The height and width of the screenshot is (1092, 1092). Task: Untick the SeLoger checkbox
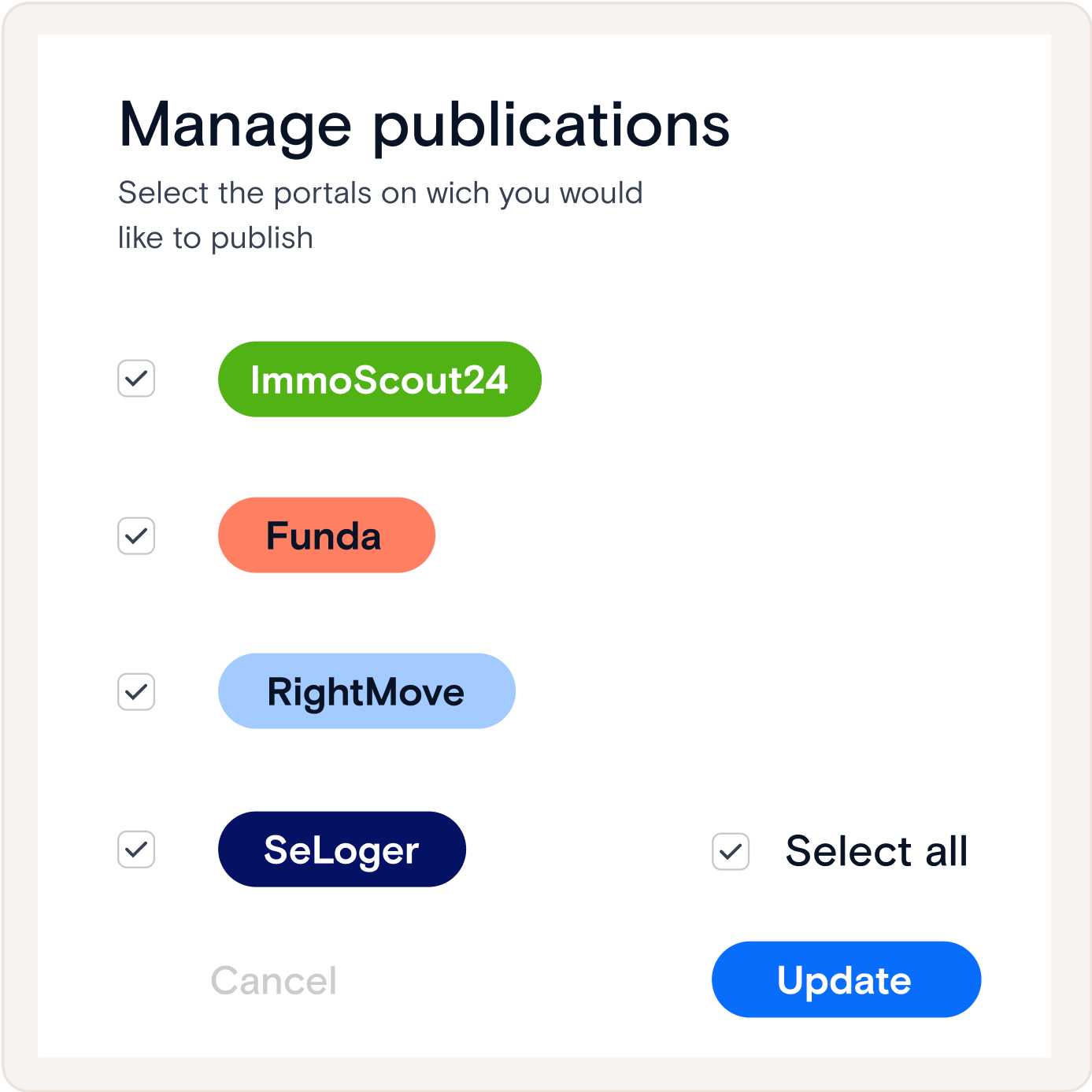136,850
